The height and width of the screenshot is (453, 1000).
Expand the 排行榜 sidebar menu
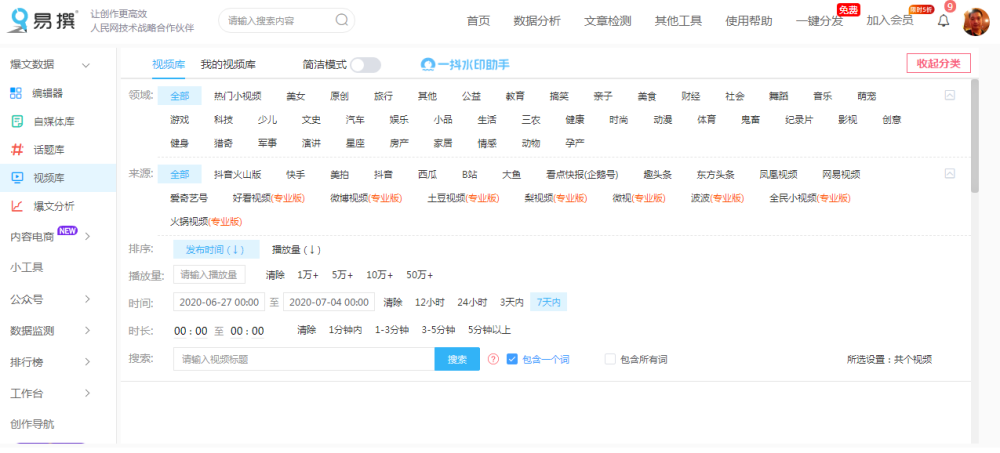point(87,362)
